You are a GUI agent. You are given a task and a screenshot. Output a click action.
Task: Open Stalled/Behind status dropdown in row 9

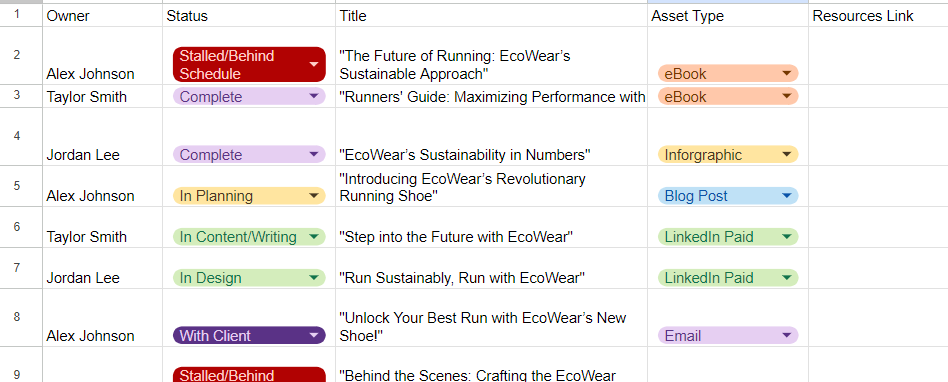[249, 375]
